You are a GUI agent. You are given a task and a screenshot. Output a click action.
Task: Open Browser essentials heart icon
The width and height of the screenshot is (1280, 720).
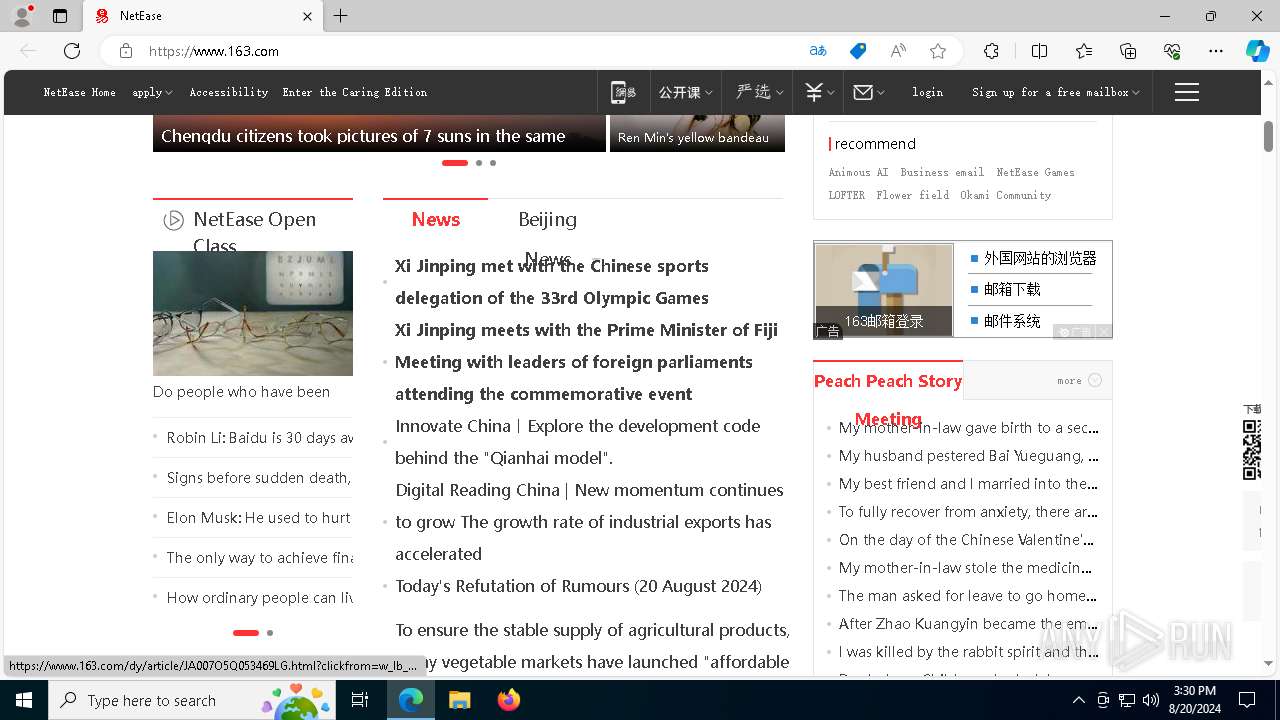(1172, 51)
